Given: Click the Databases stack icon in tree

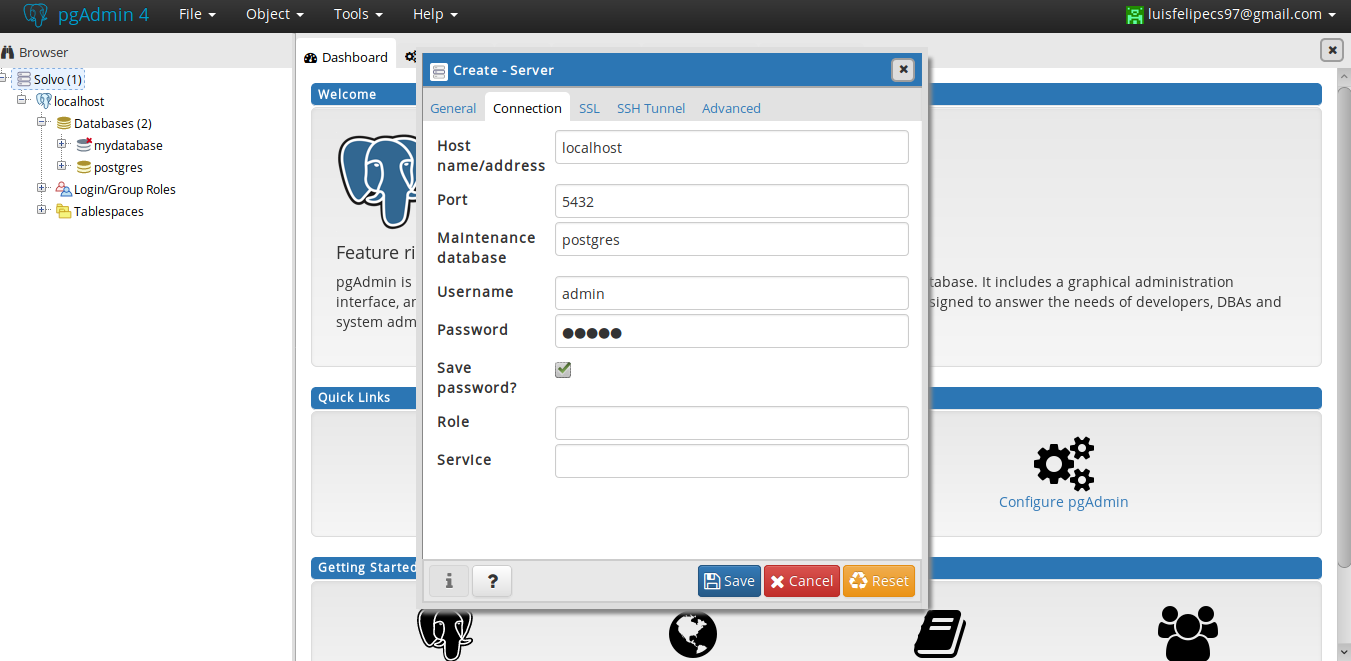Looking at the screenshot, I should (x=64, y=123).
